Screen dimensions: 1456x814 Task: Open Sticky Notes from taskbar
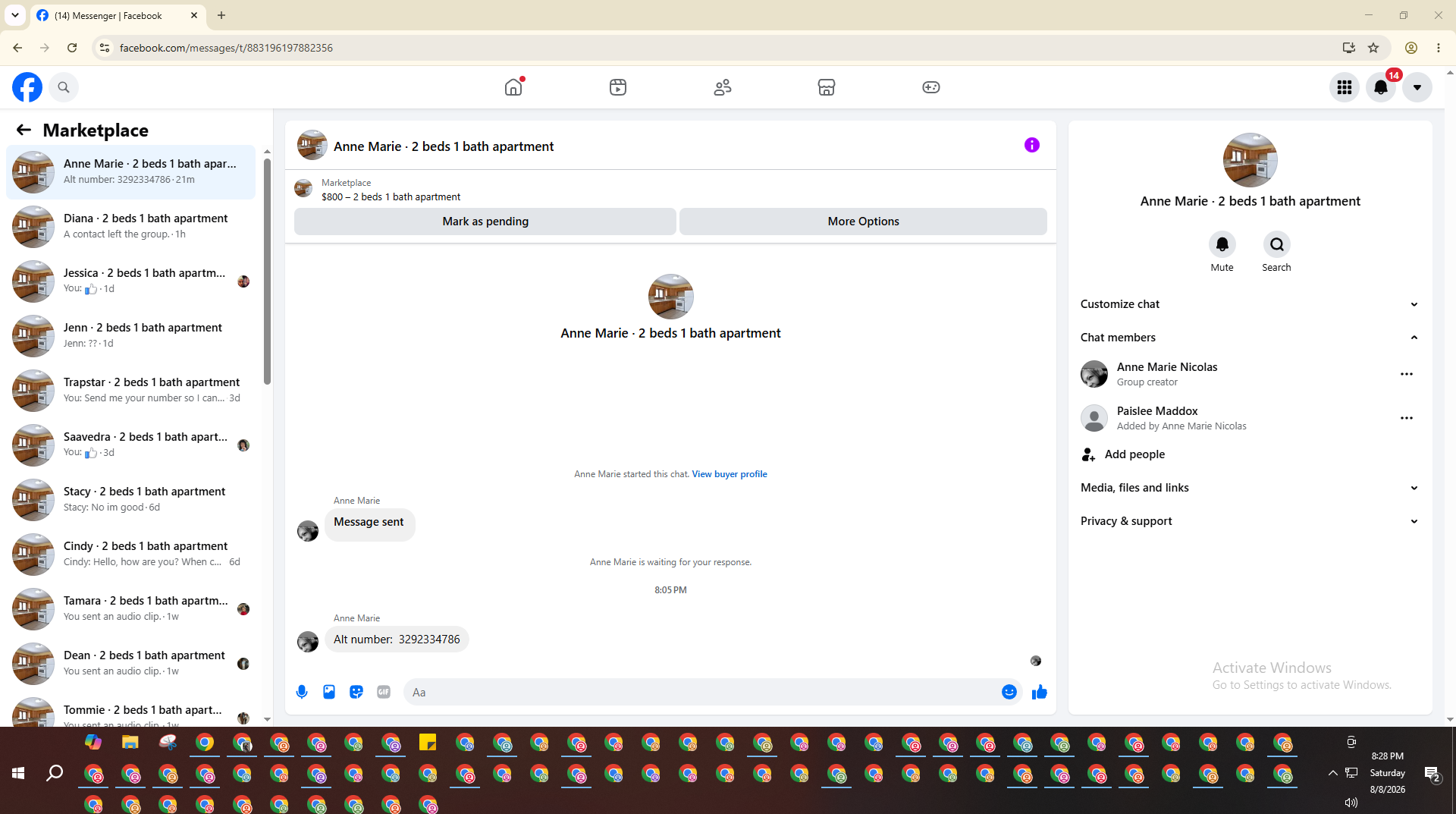coord(428,743)
